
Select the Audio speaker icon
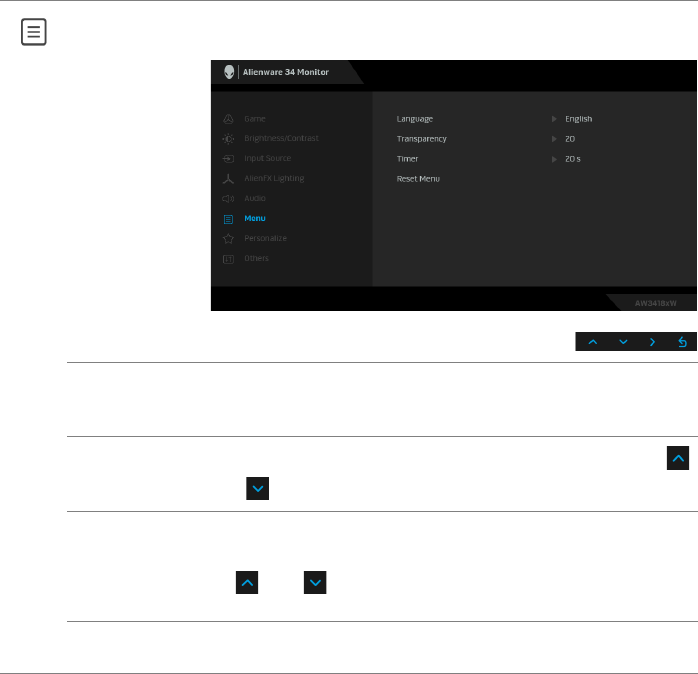coord(228,199)
